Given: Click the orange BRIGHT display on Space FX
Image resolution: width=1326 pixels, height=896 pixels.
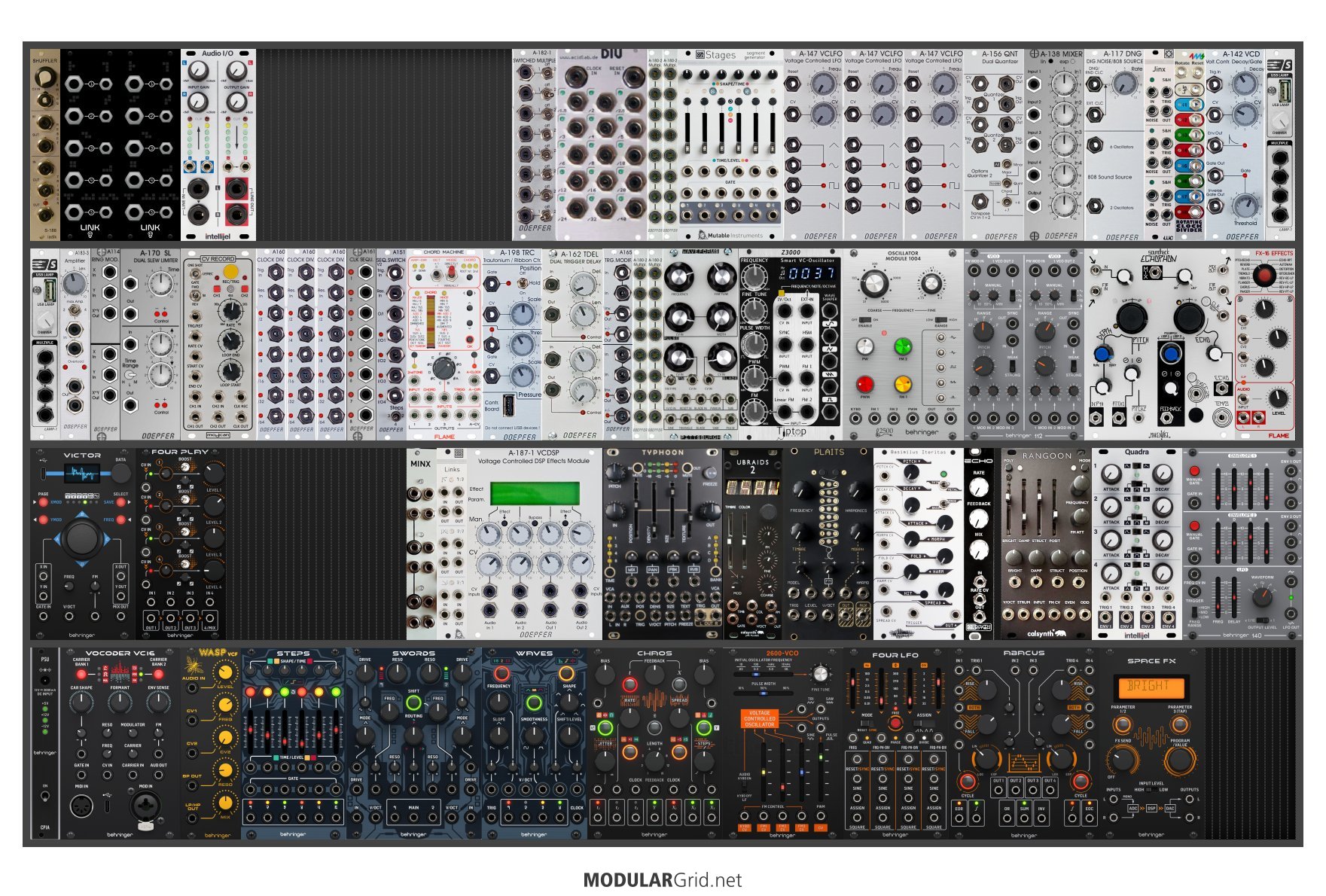Looking at the screenshot, I should 1151,687.
